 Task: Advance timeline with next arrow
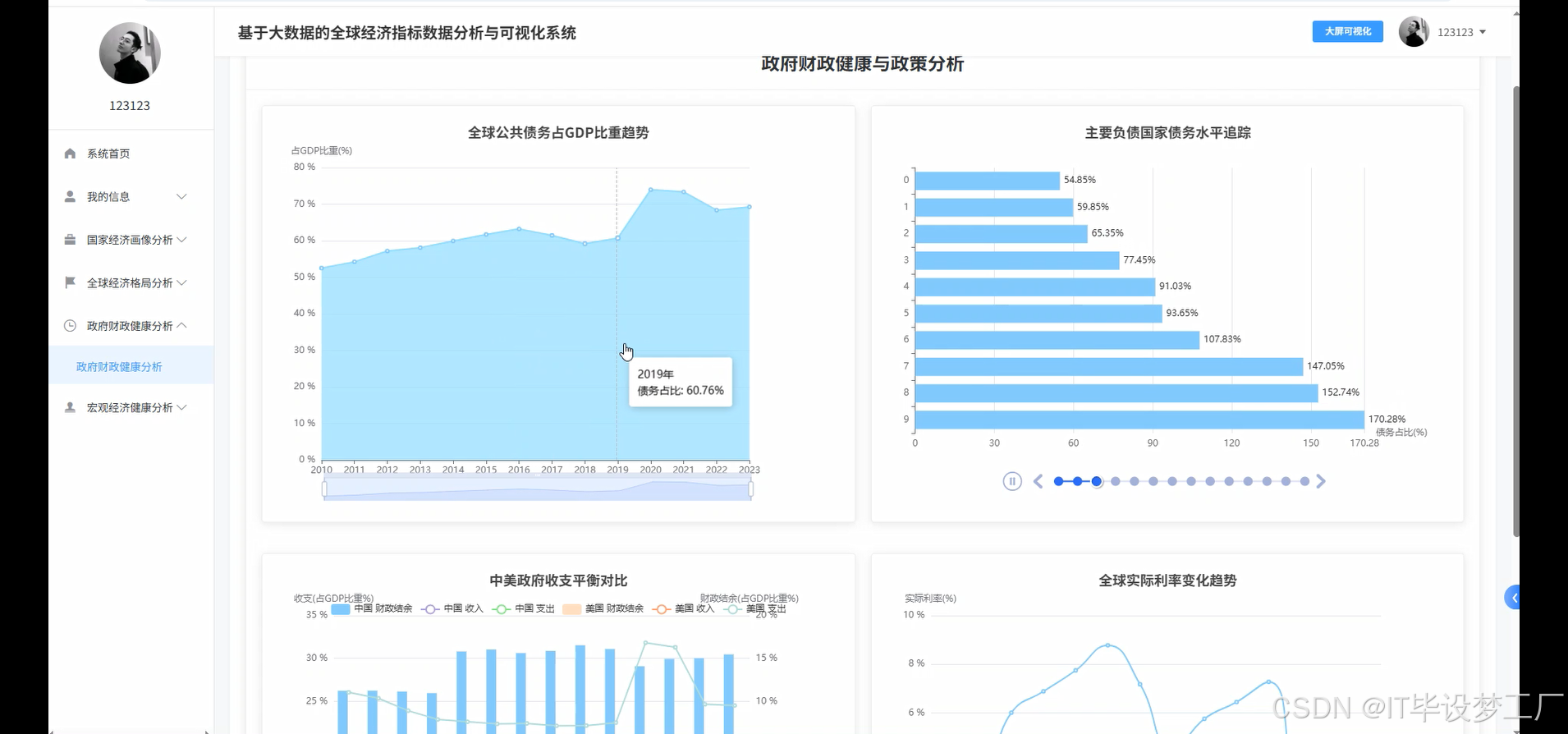point(1321,481)
